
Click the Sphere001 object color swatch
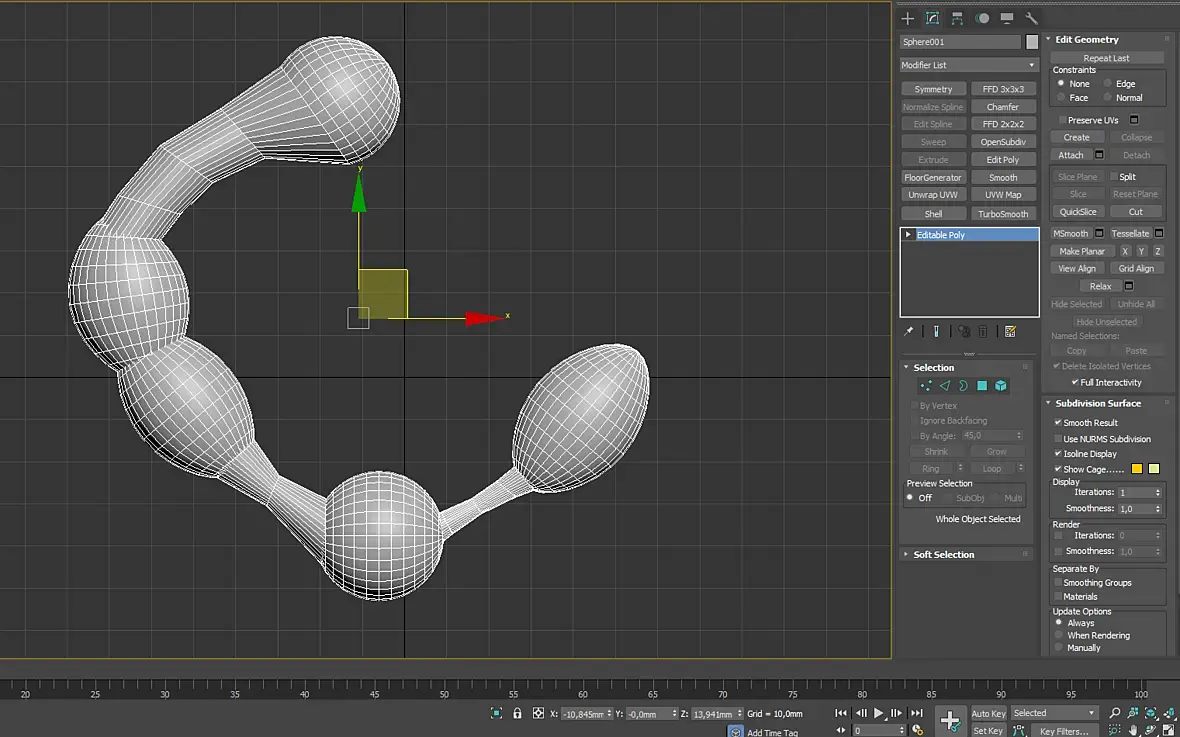[1032, 42]
